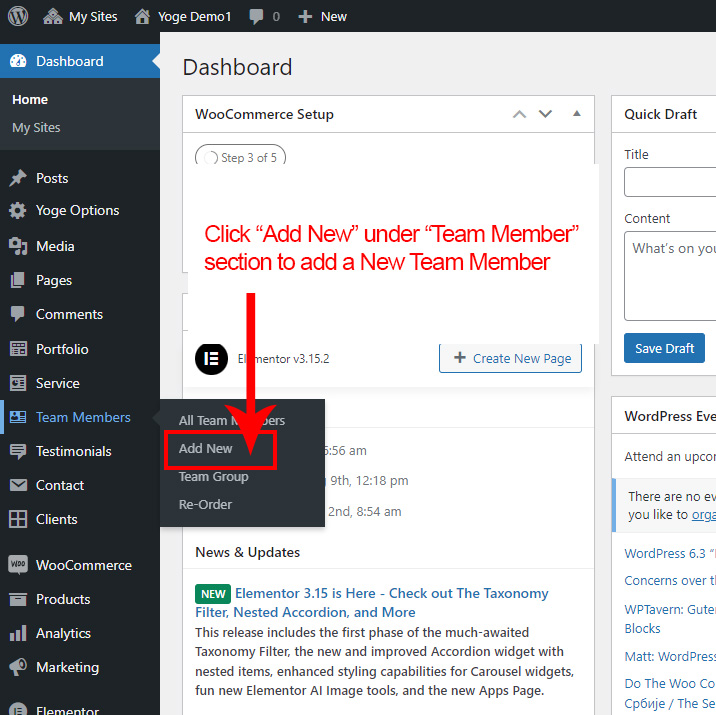This screenshot has width=716, height=715.
Task: Click the Create New Page button
Action: pos(510,358)
